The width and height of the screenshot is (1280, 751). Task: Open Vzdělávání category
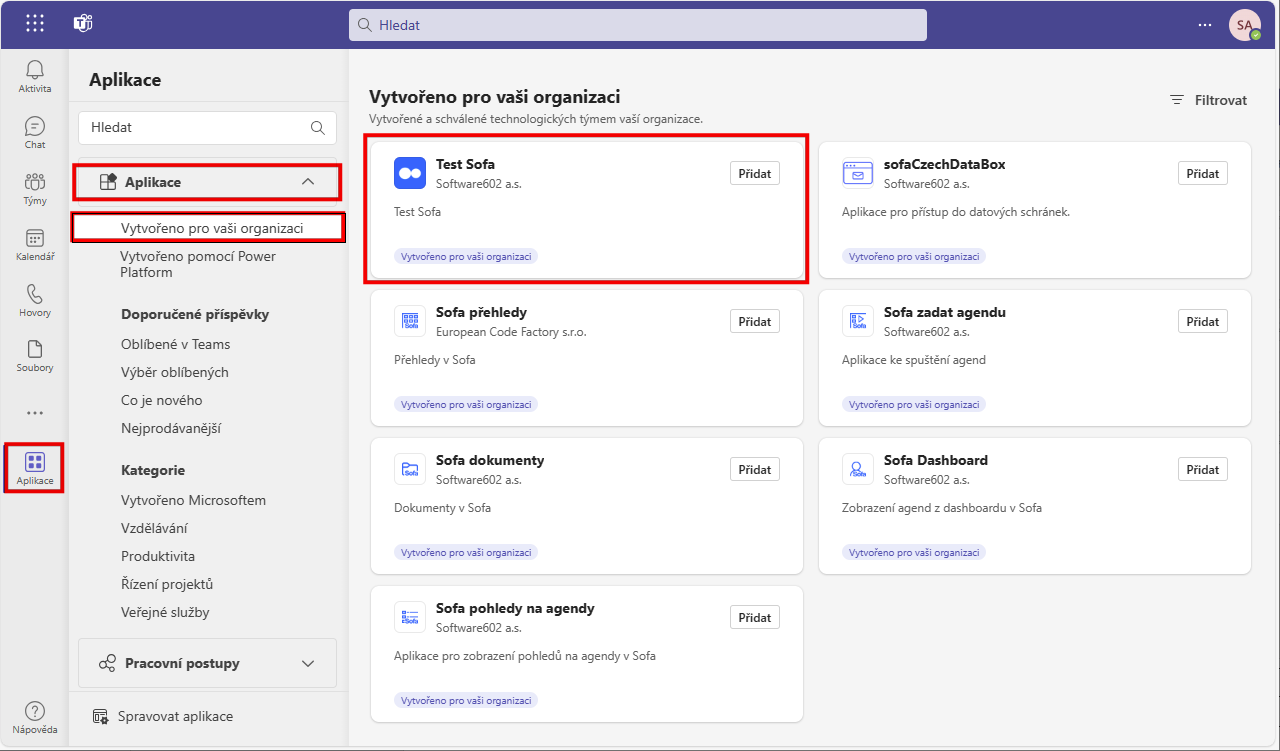point(154,528)
